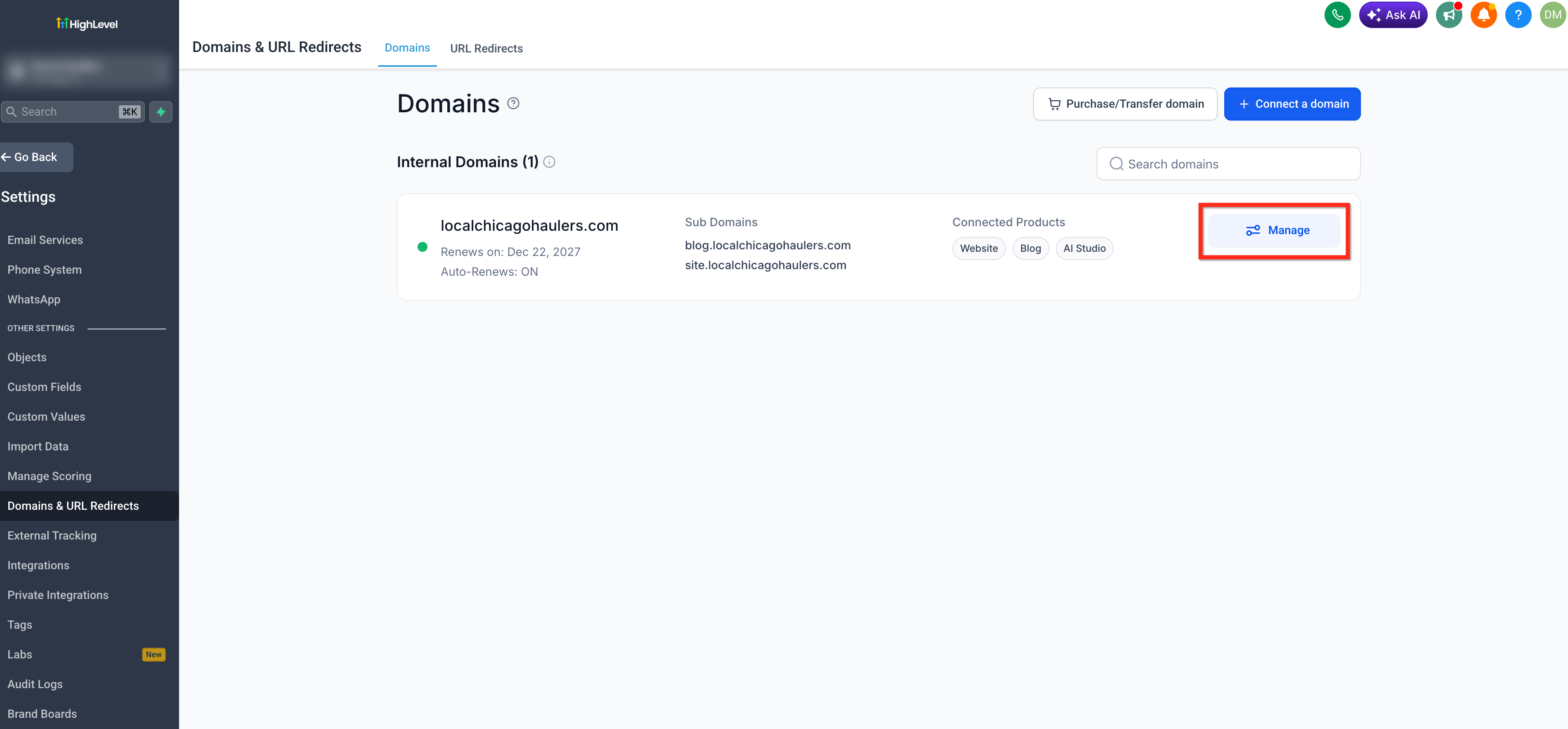Click Purchase/Transfer domain button
The height and width of the screenshot is (729, 1568).
[1125, 104]
